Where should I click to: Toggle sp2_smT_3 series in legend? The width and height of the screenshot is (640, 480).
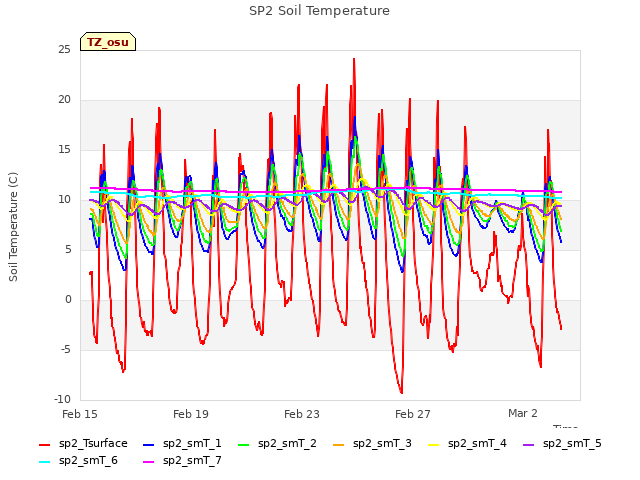point(372,444)
